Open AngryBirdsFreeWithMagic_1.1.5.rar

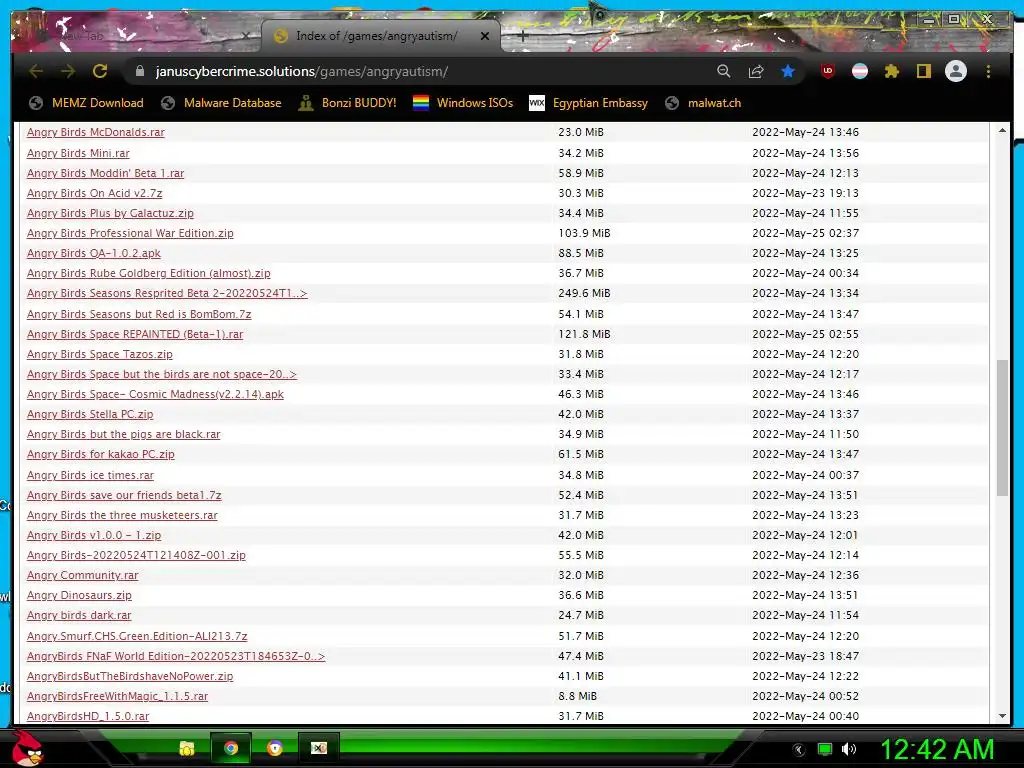pyautogui.click(x=117, y=696)
